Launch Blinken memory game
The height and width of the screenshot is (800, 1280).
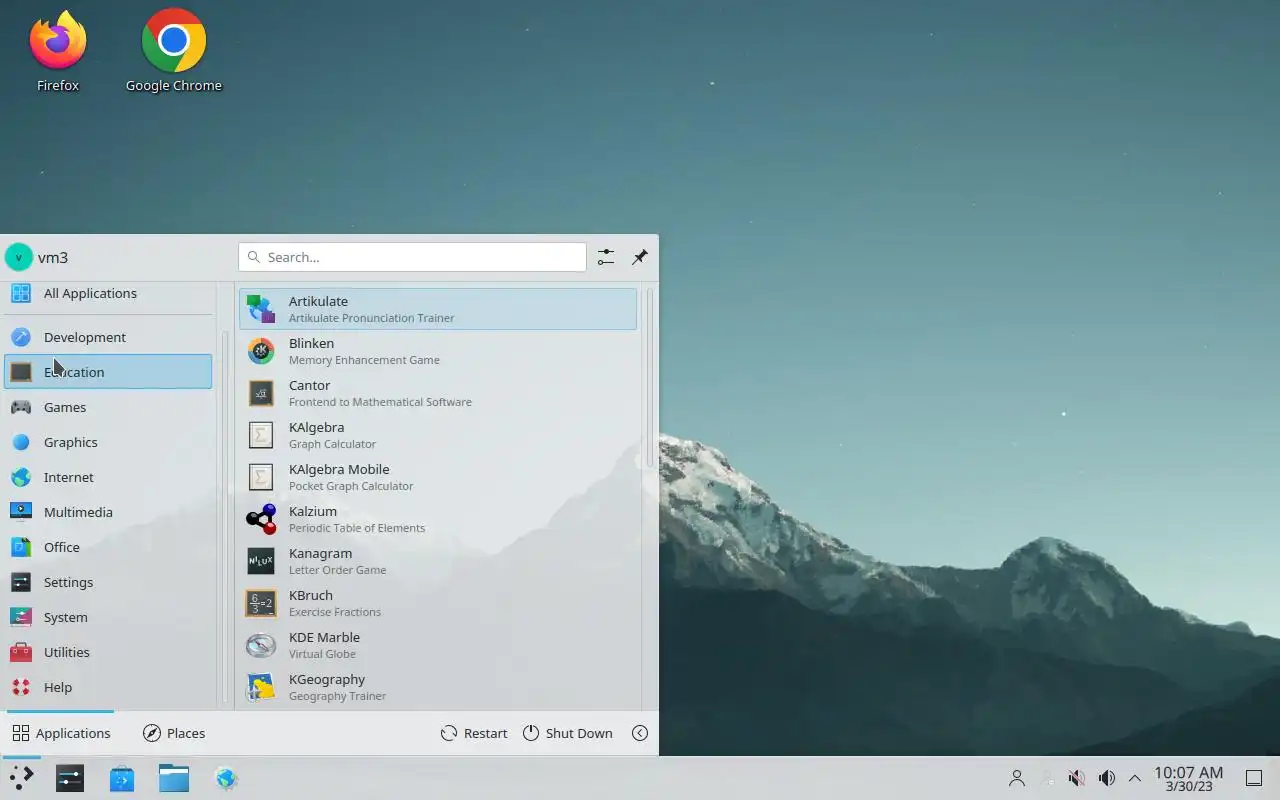click(438, 351)
